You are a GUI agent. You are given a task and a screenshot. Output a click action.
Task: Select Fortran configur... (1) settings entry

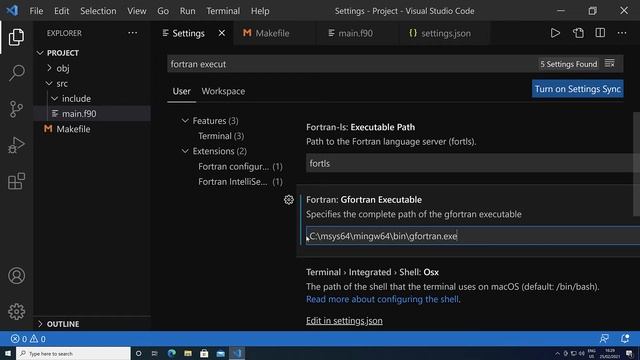tap(240, 167)
